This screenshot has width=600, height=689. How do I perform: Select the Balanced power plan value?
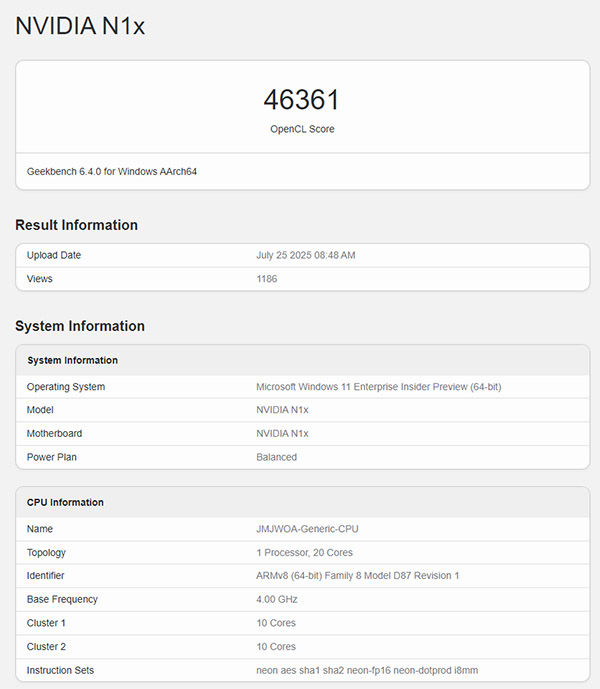click(x=276, y=457)
